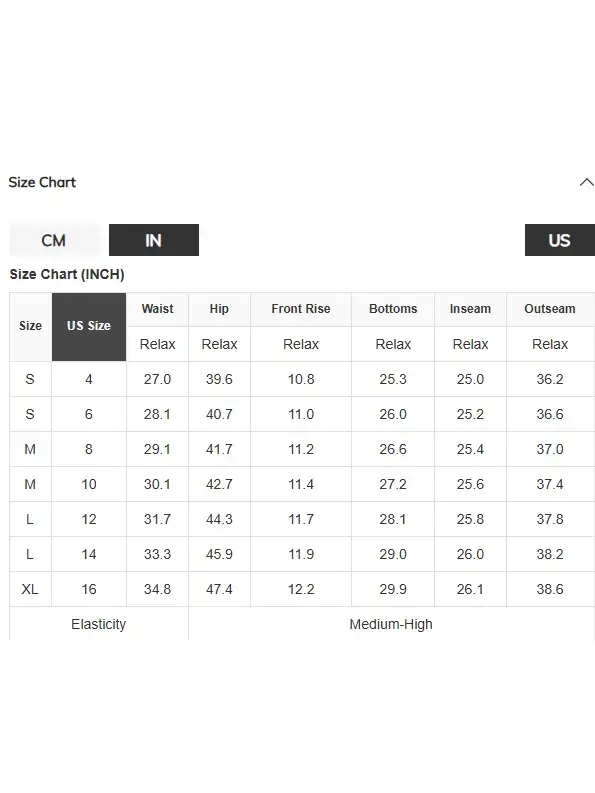Click the Elasticity row label
Screen dimensions: 595x793
99,624
